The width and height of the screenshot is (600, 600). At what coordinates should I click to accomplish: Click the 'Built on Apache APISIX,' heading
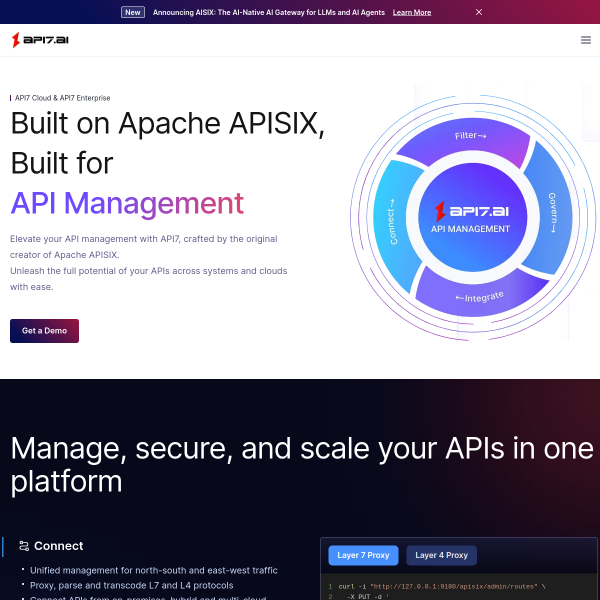click(168, 124)
